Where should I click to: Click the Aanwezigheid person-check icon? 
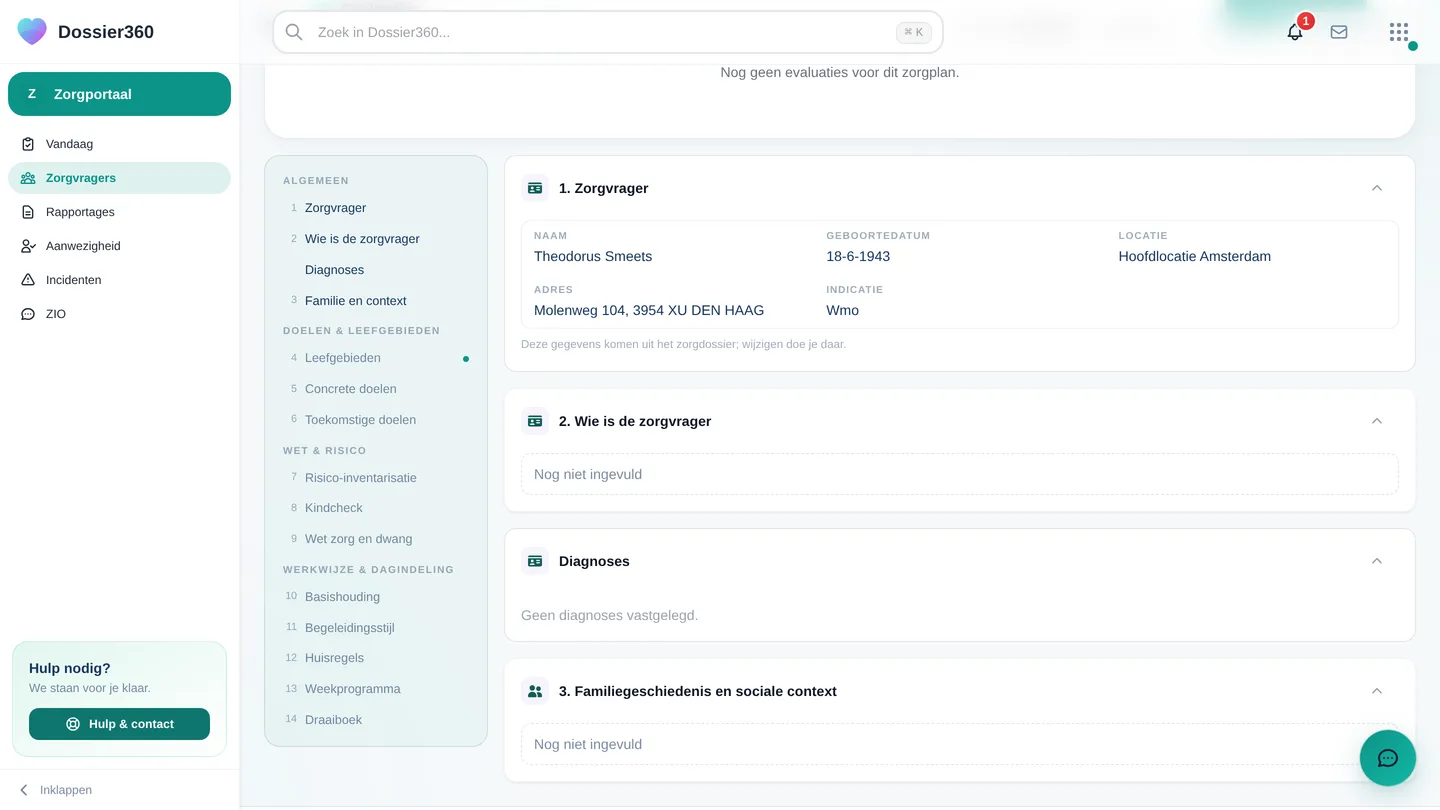tap(28, 246)
